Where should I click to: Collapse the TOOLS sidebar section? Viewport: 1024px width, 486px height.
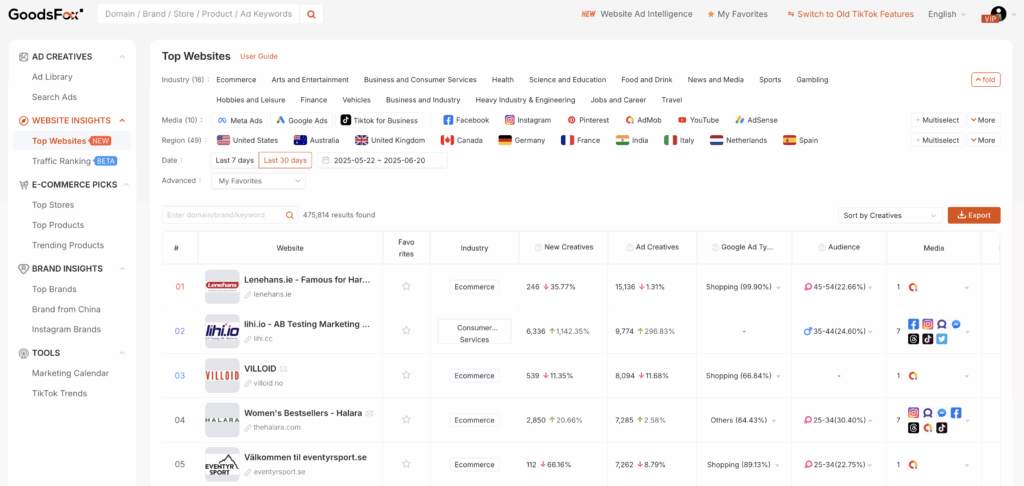click(x=122, y=353)
